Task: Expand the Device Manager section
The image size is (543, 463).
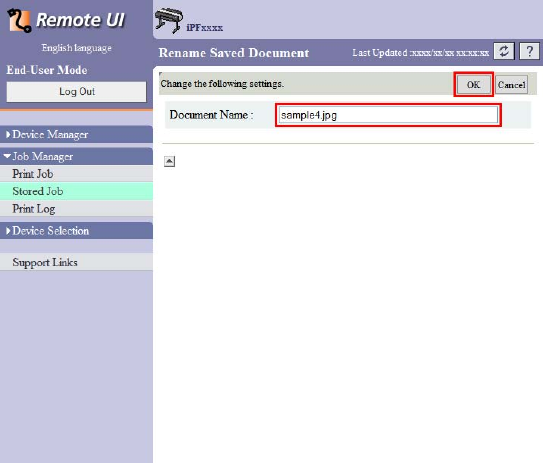Action: 76,134
